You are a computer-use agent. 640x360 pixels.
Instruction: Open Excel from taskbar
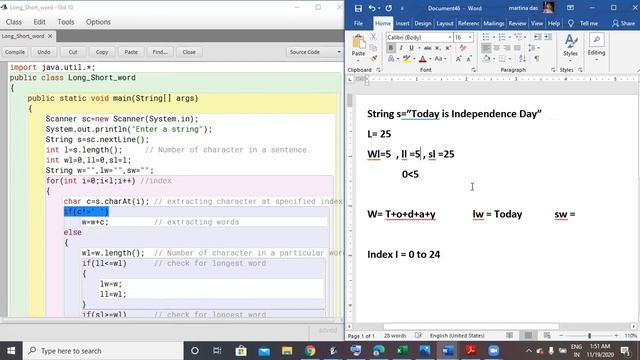[x=402, y=351]
